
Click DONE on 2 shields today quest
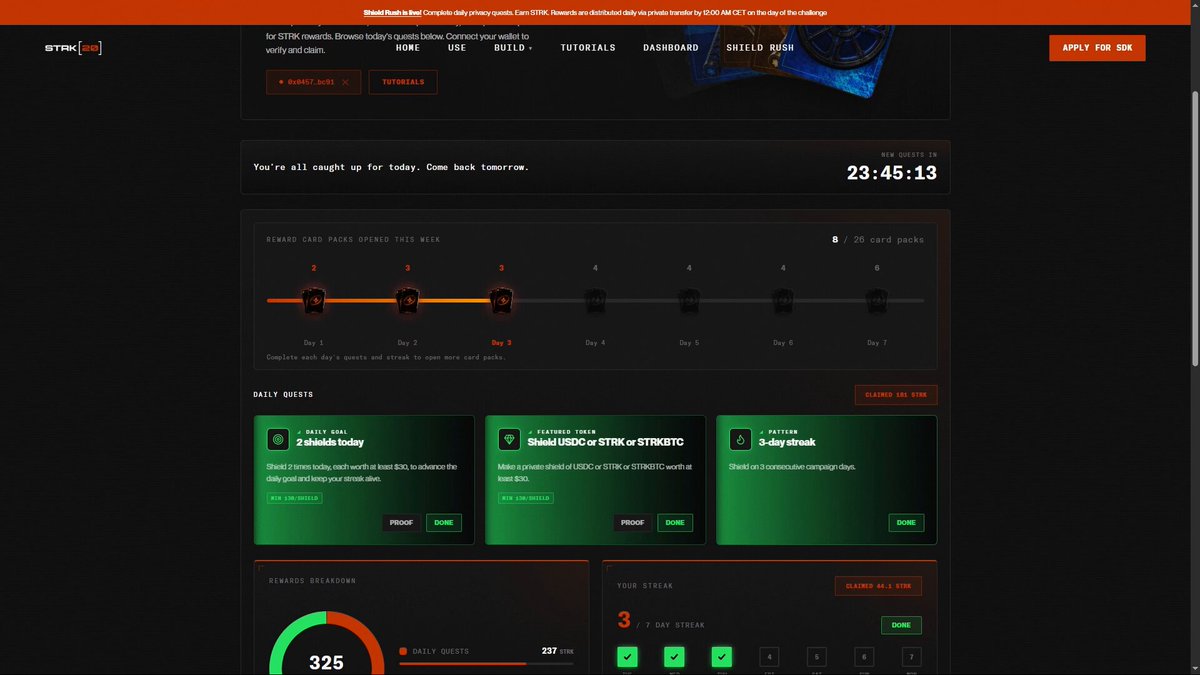(x=444, y=522)
